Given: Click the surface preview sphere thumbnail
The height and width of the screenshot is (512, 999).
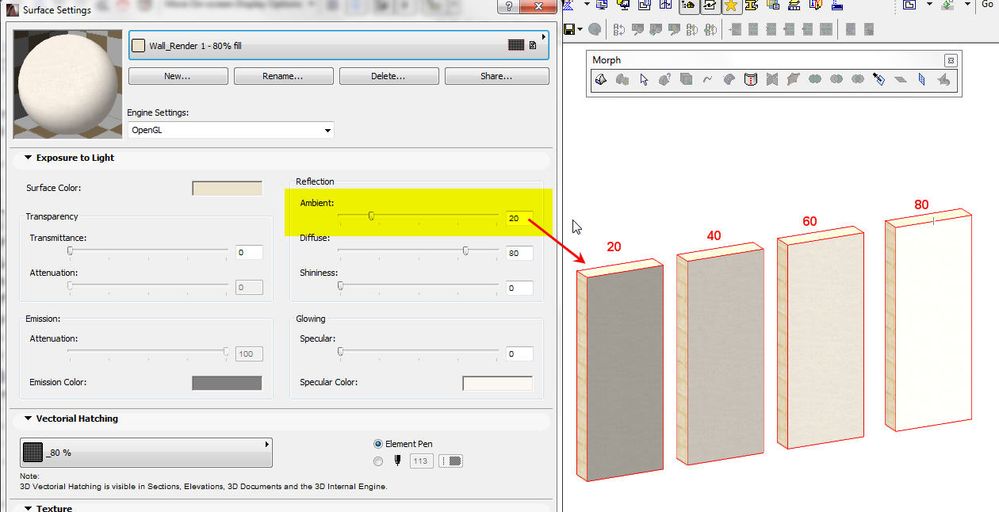Looking at the screenshot, I should point(68,84).
